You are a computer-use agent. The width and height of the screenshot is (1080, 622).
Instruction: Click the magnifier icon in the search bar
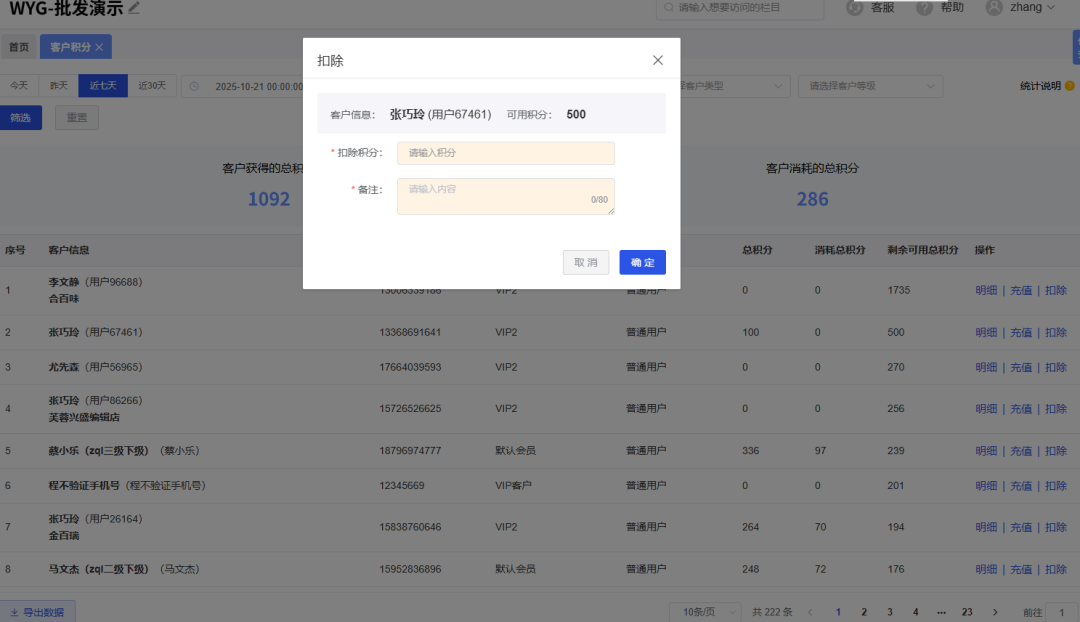tap(669, 7)
